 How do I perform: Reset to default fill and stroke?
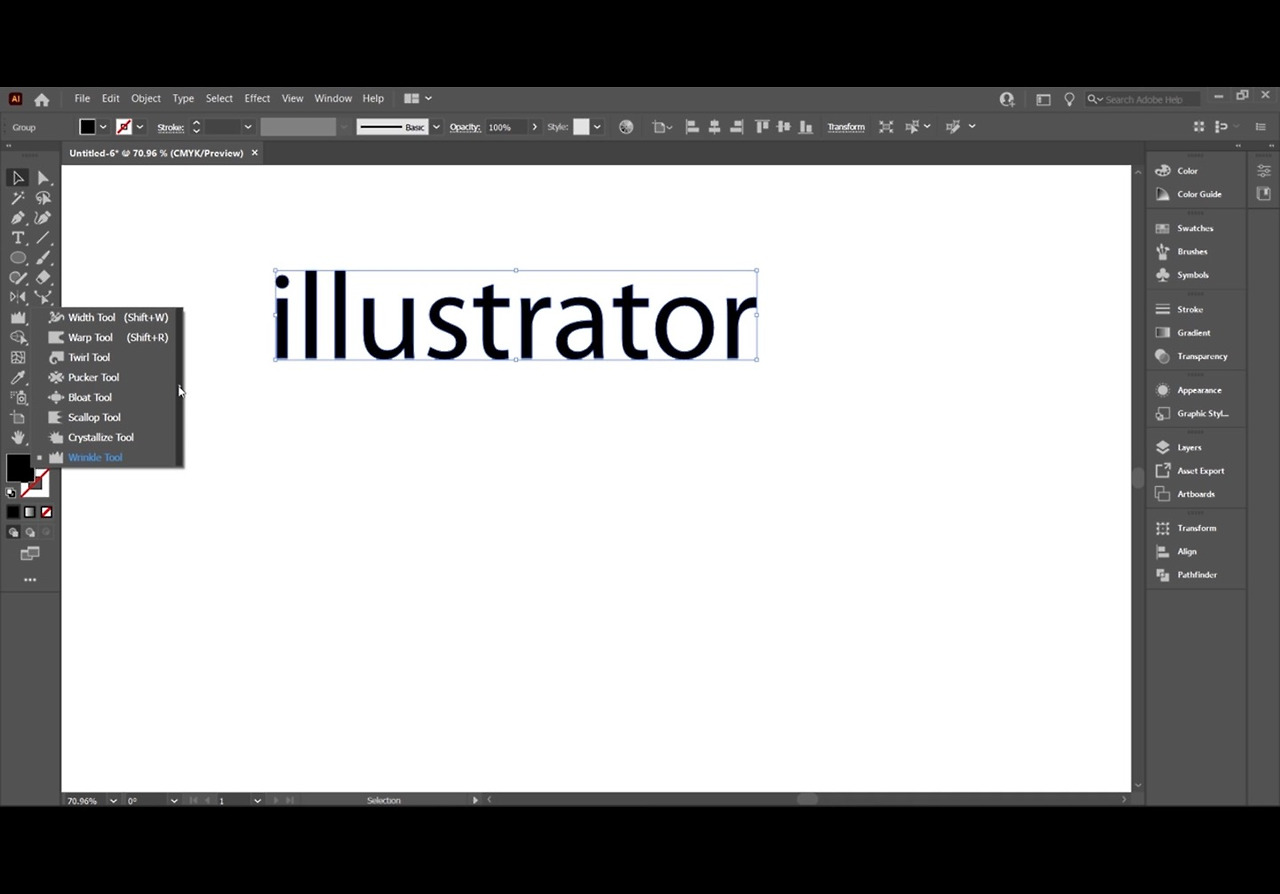coord(11,492)
